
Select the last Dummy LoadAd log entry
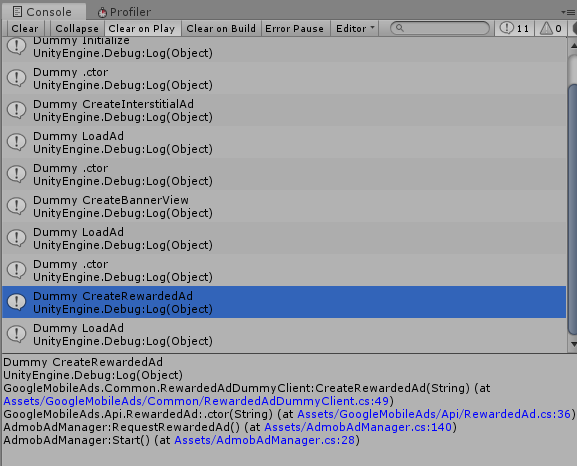point(284,334)
